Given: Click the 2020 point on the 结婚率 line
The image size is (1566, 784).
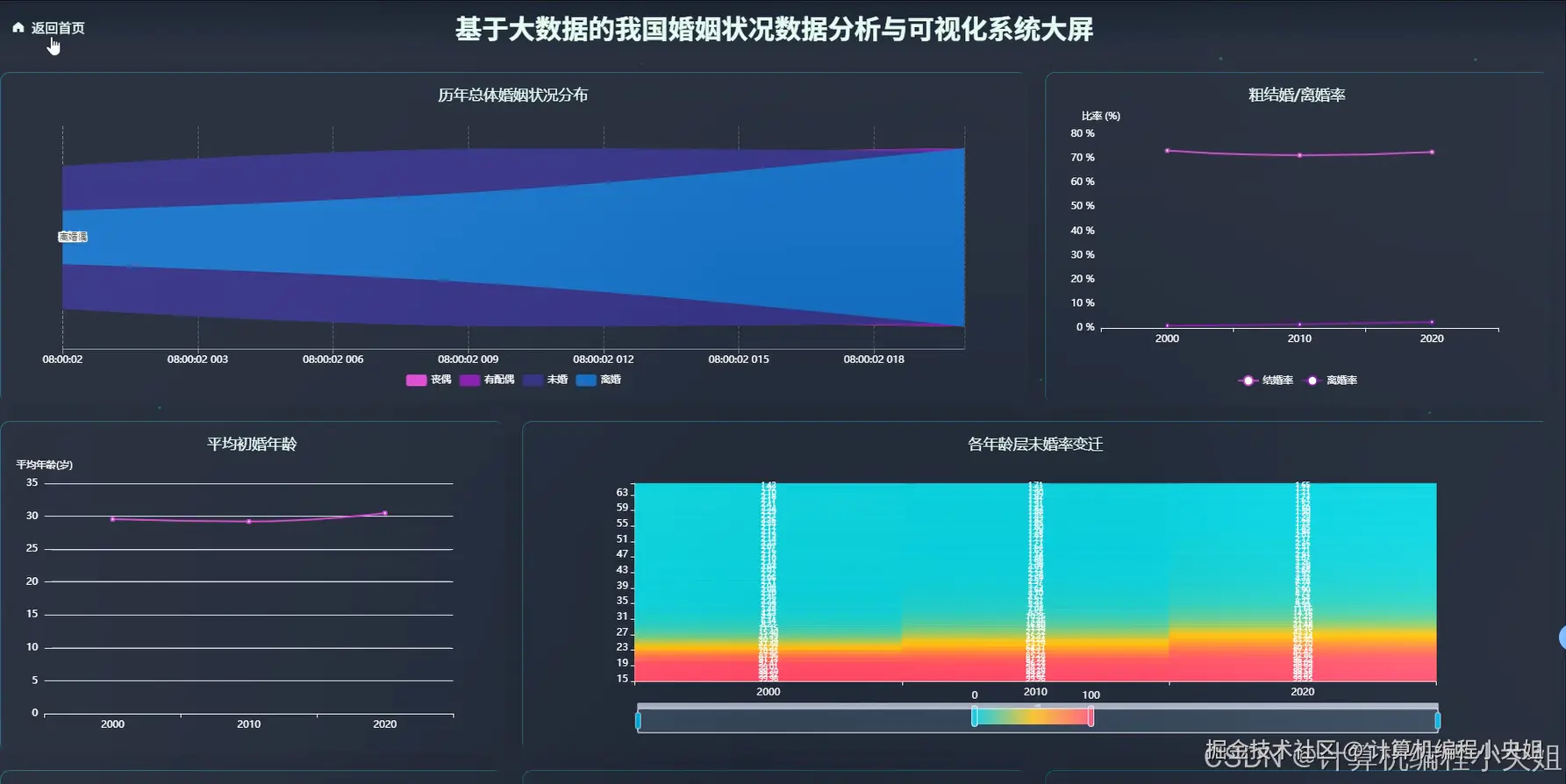Looking at the screenshot, I should 1432,152.
